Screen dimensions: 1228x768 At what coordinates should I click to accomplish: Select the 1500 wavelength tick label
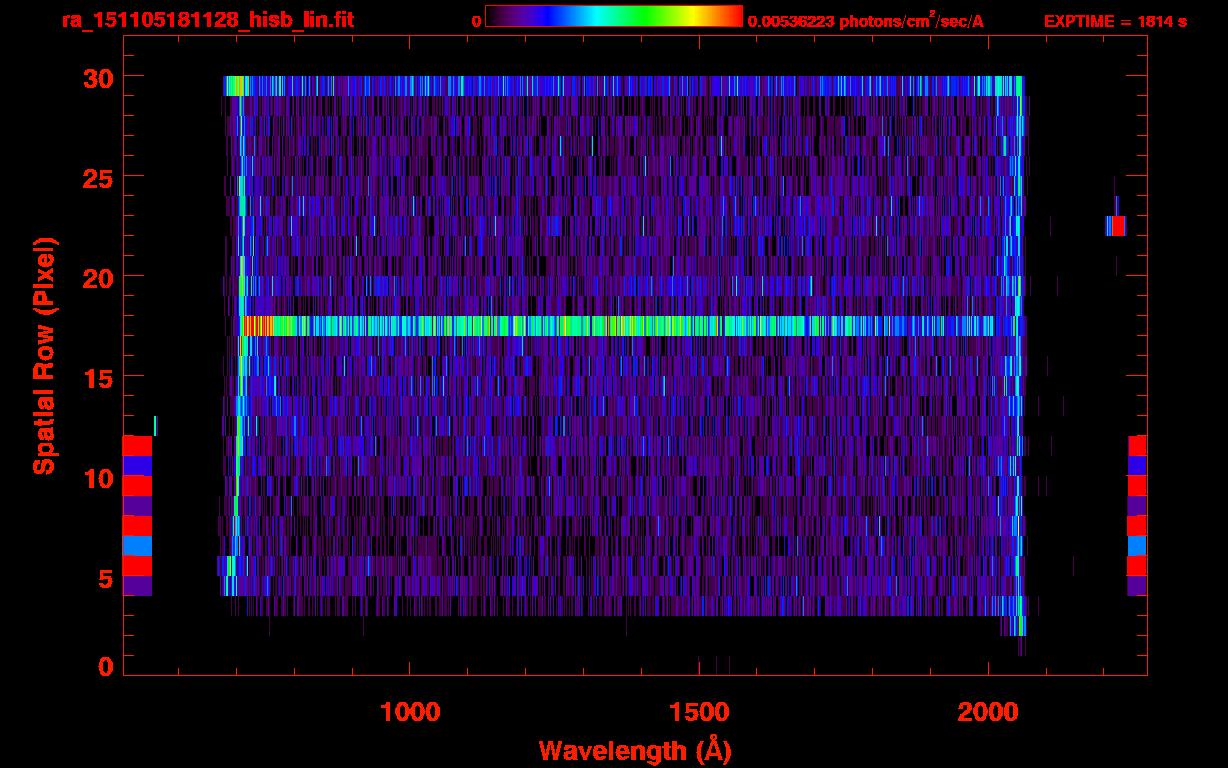pos(699,712)
